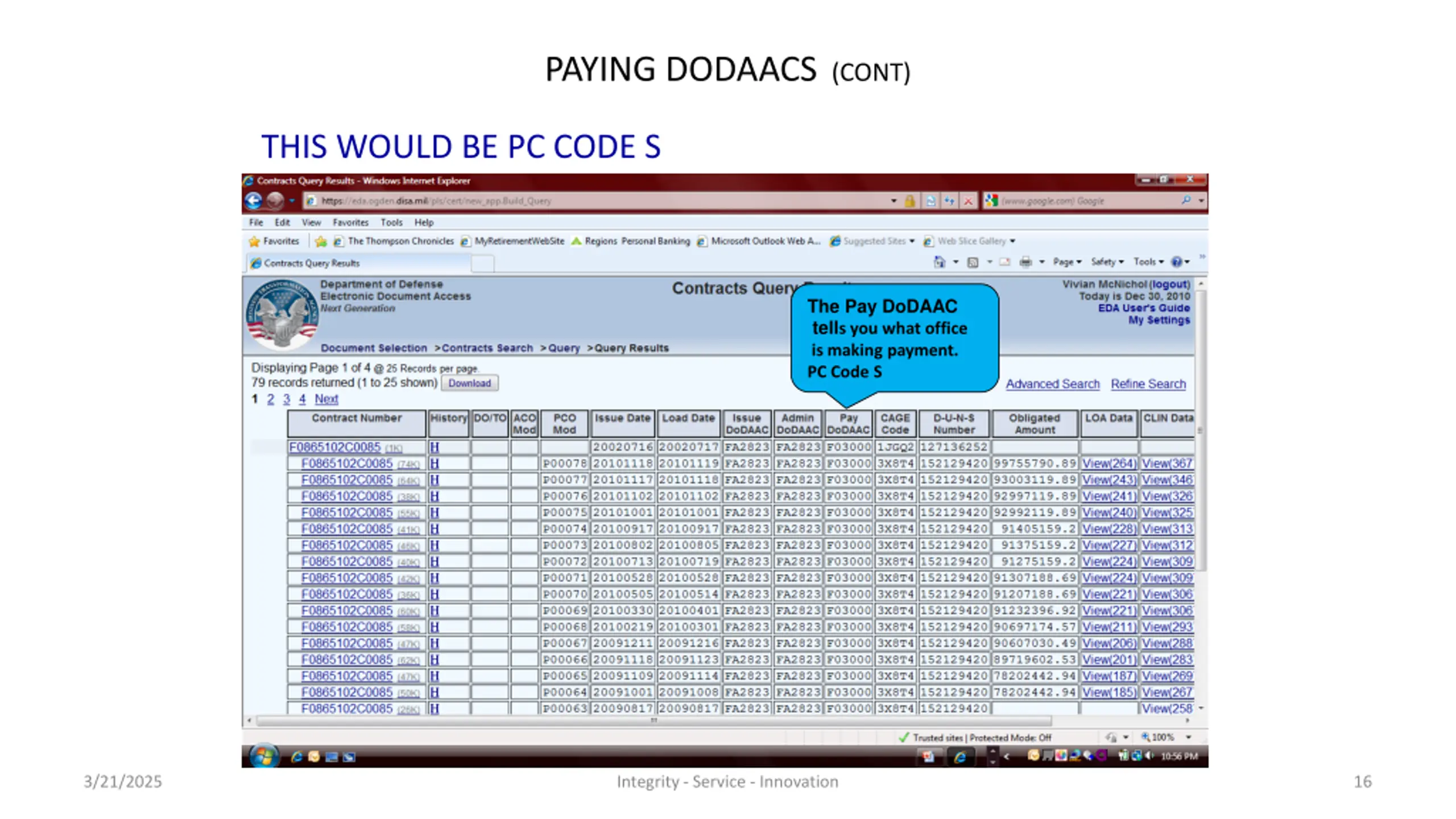This screenshot has height=819, width=1456.
Task: Click the Help question mark icon
Action: click(x=1176, y=262)
